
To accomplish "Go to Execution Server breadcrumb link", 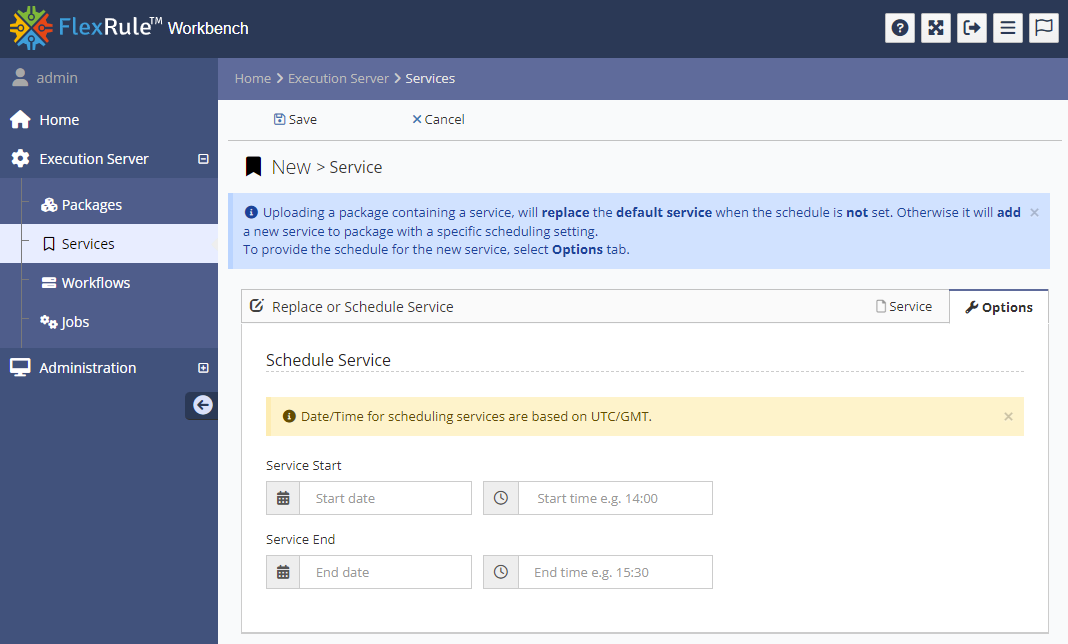I will 339,78.
